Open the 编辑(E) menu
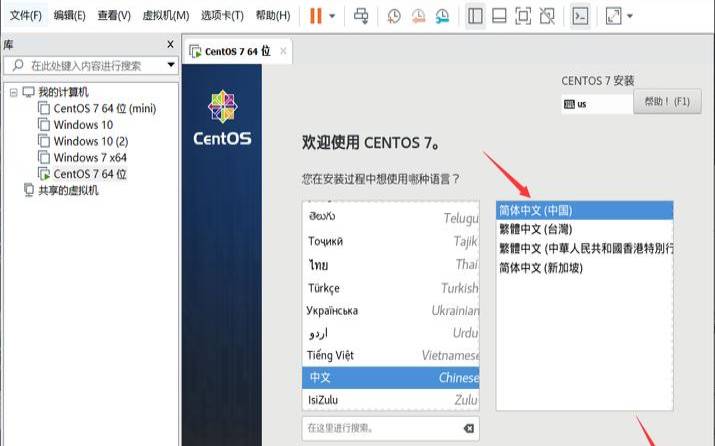715x446 pixels. pyautogui.click(x=69, y=16)
